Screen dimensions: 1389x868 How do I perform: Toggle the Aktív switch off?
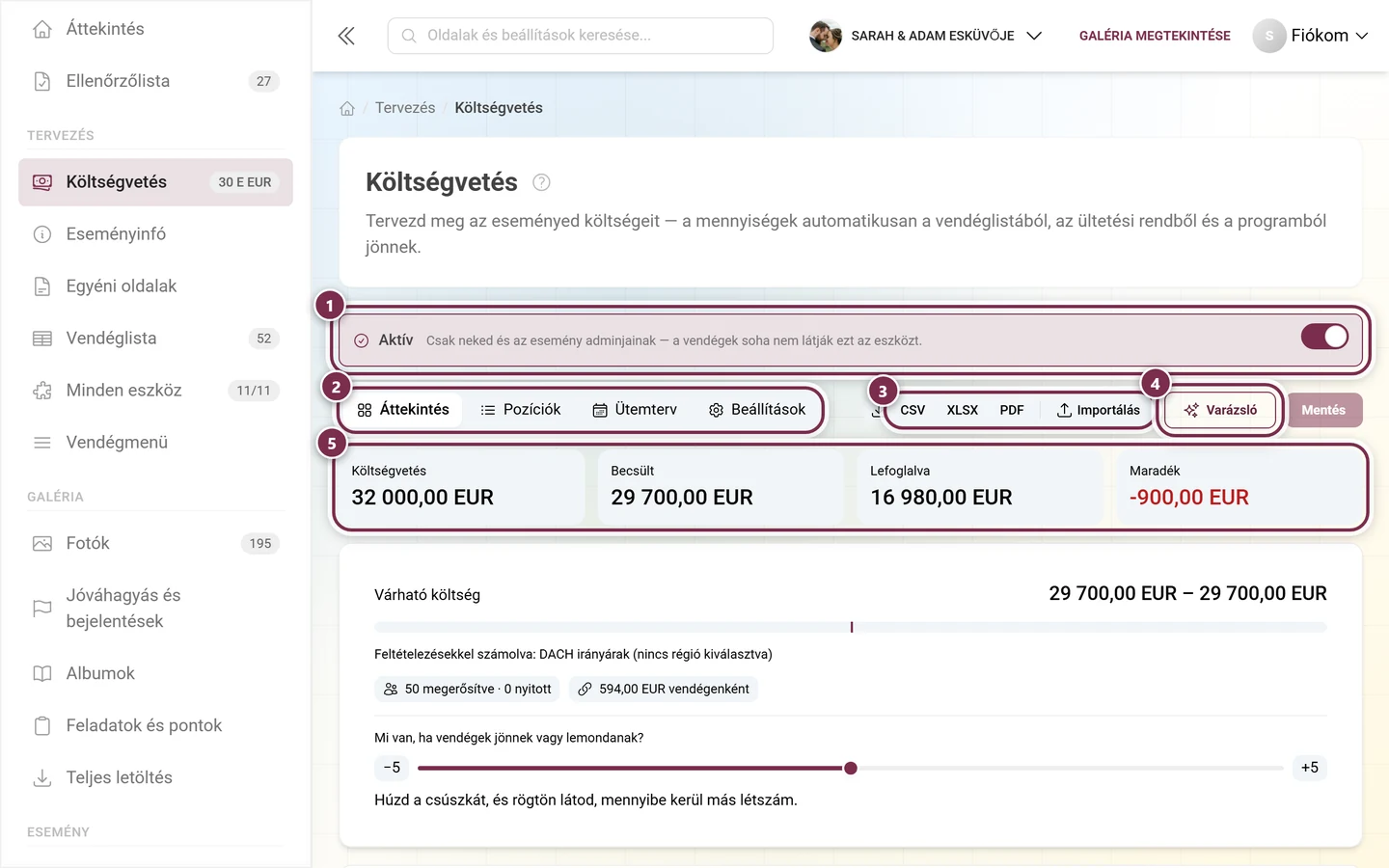pyautogui.click(x=1324, y=337)
